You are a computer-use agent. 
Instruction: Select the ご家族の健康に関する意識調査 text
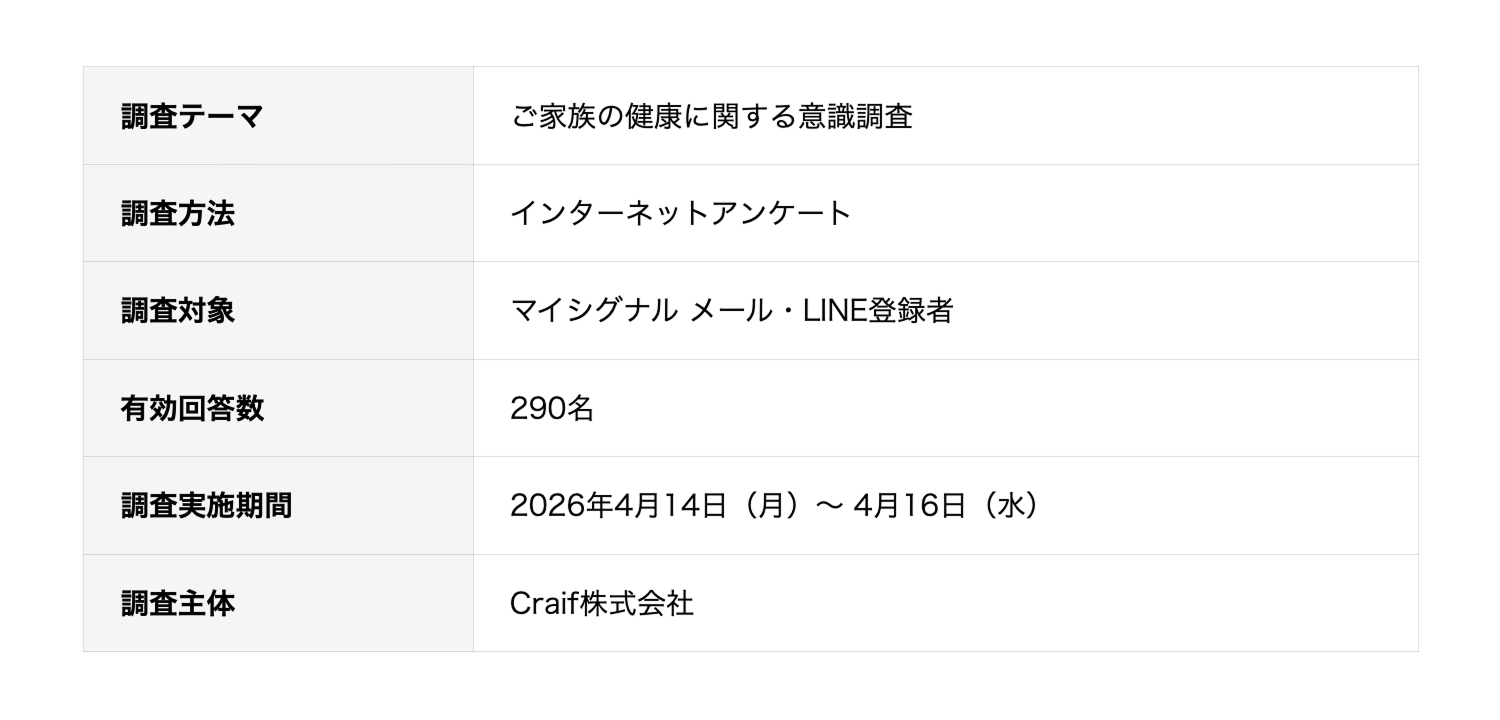711,117
